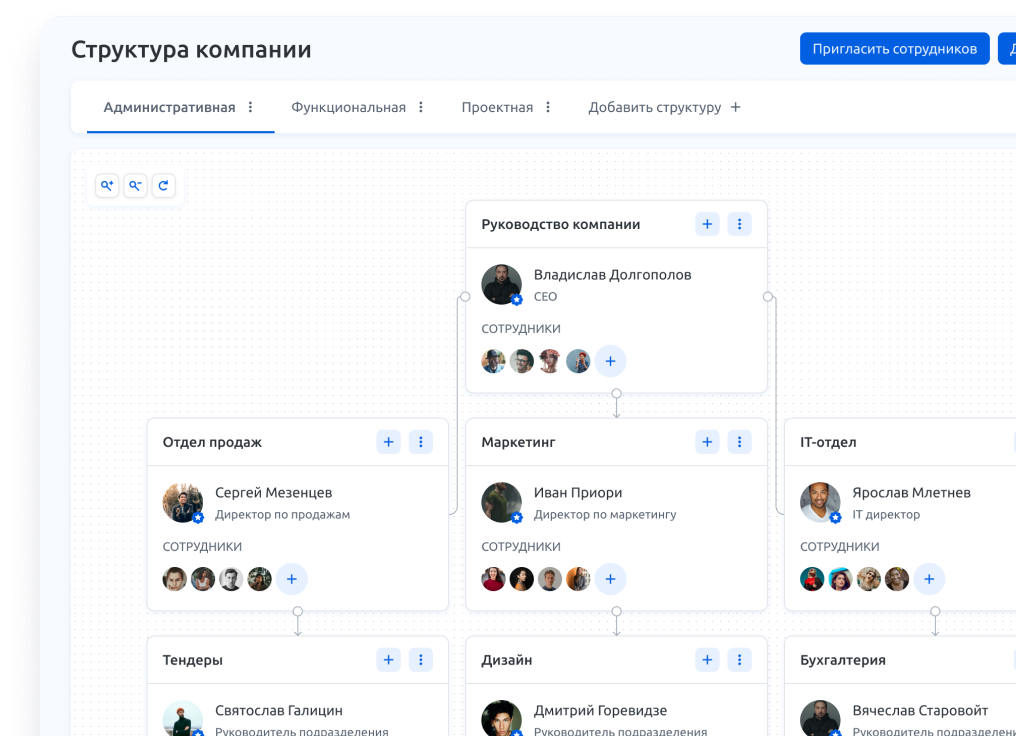The image size is (1016, 736).
Task: Select the zoom in tool
Action: [107, 185]
